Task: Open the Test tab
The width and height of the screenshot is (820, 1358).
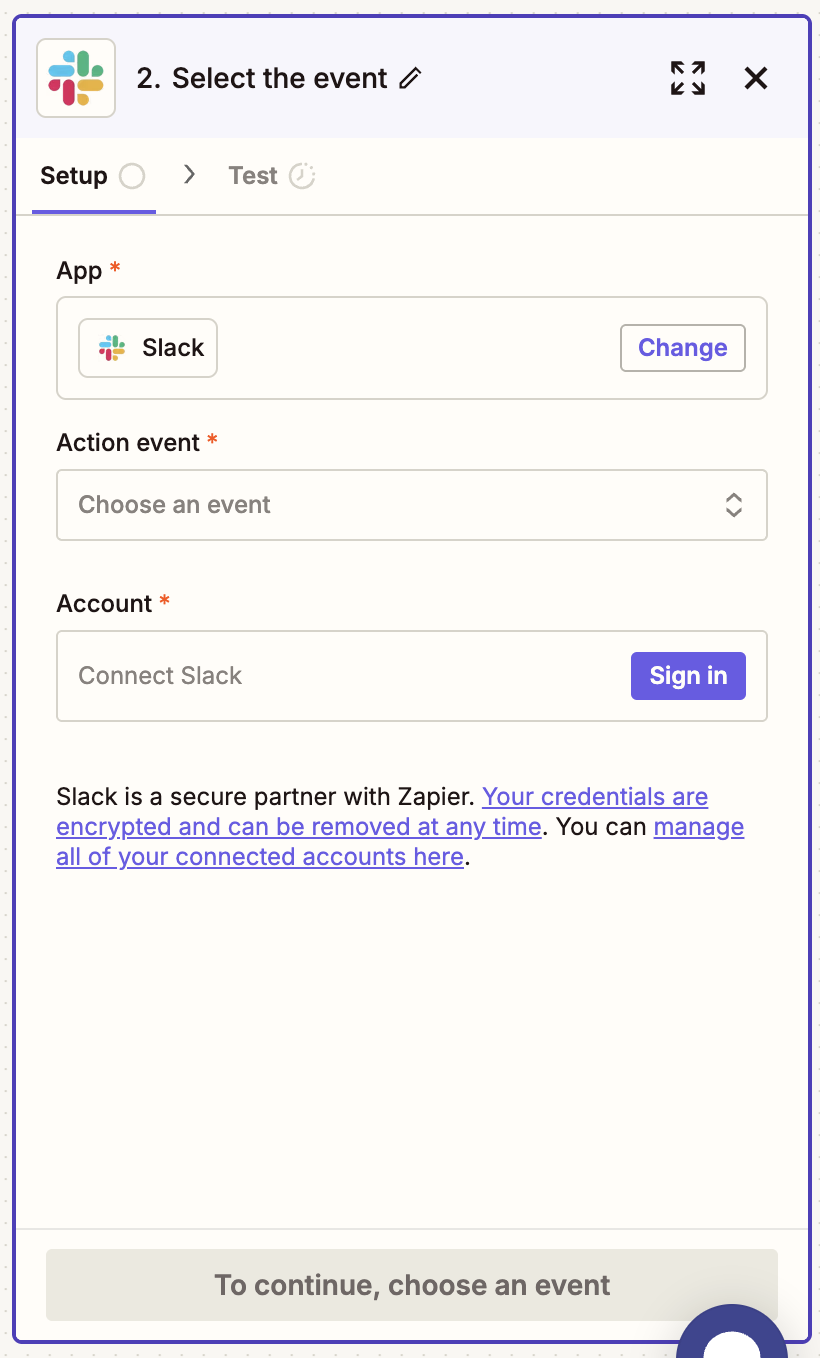Action: point(253,176)
